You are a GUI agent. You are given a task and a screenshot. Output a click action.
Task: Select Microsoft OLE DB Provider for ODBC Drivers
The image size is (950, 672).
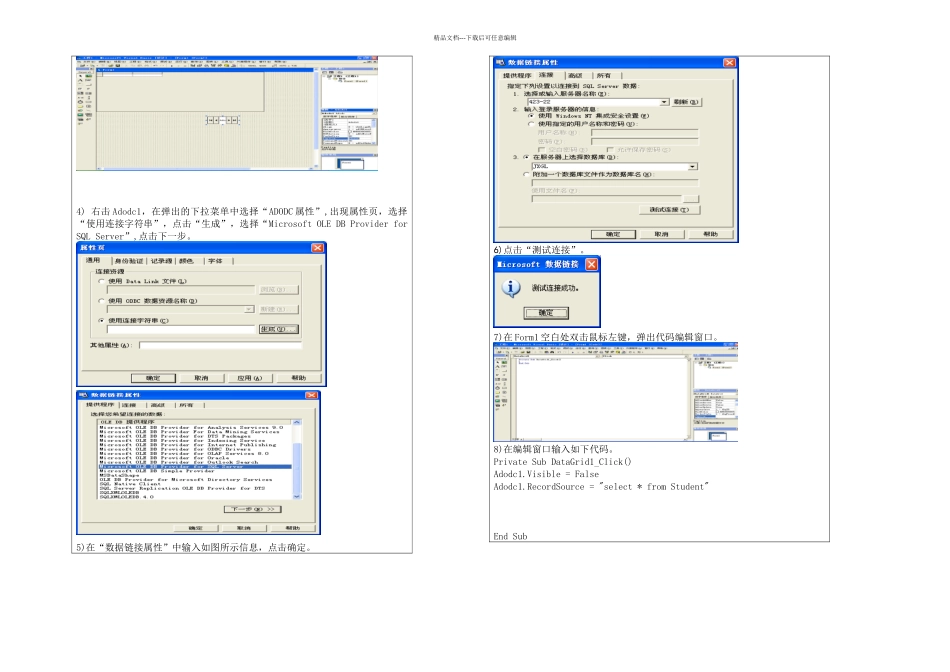(x=174, y=450)
